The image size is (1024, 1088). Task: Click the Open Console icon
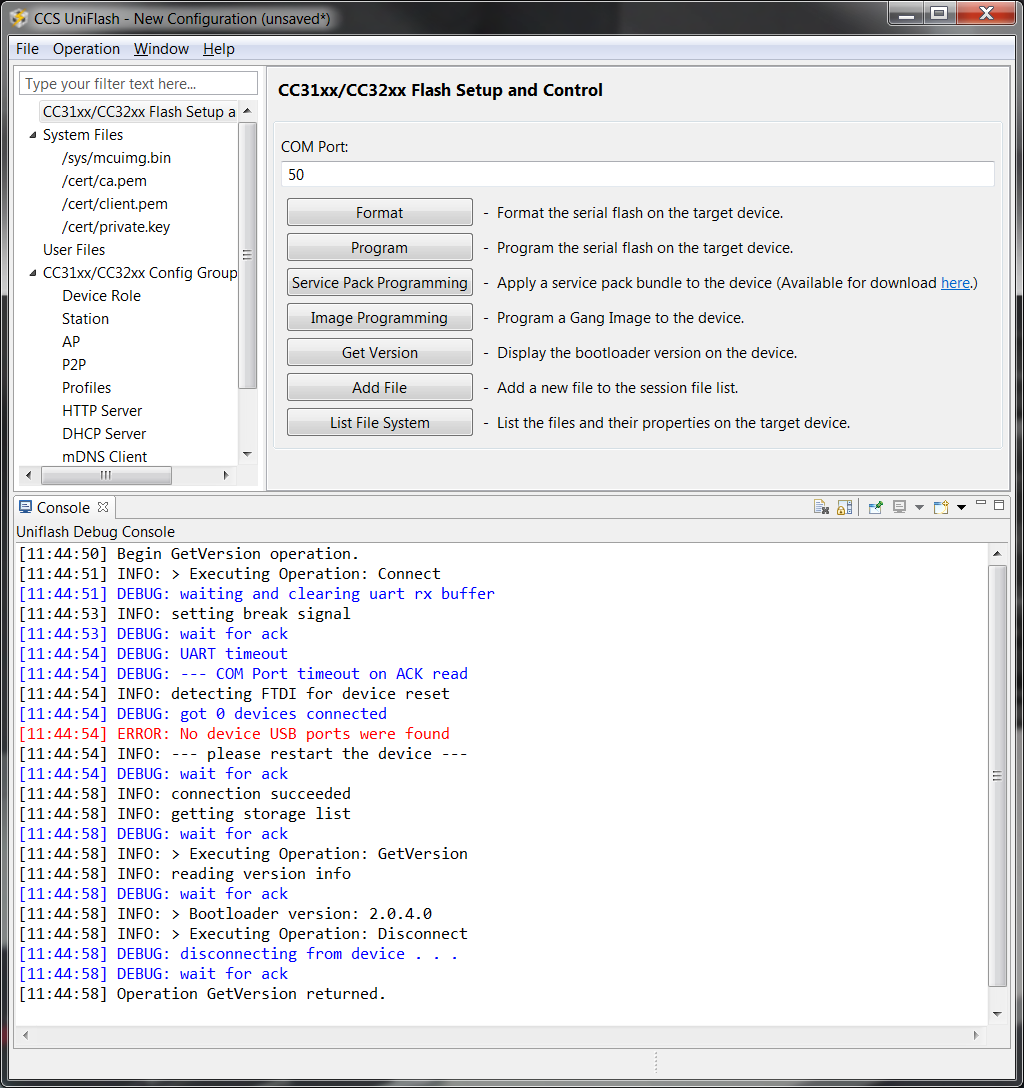click(x=941, y=507)
